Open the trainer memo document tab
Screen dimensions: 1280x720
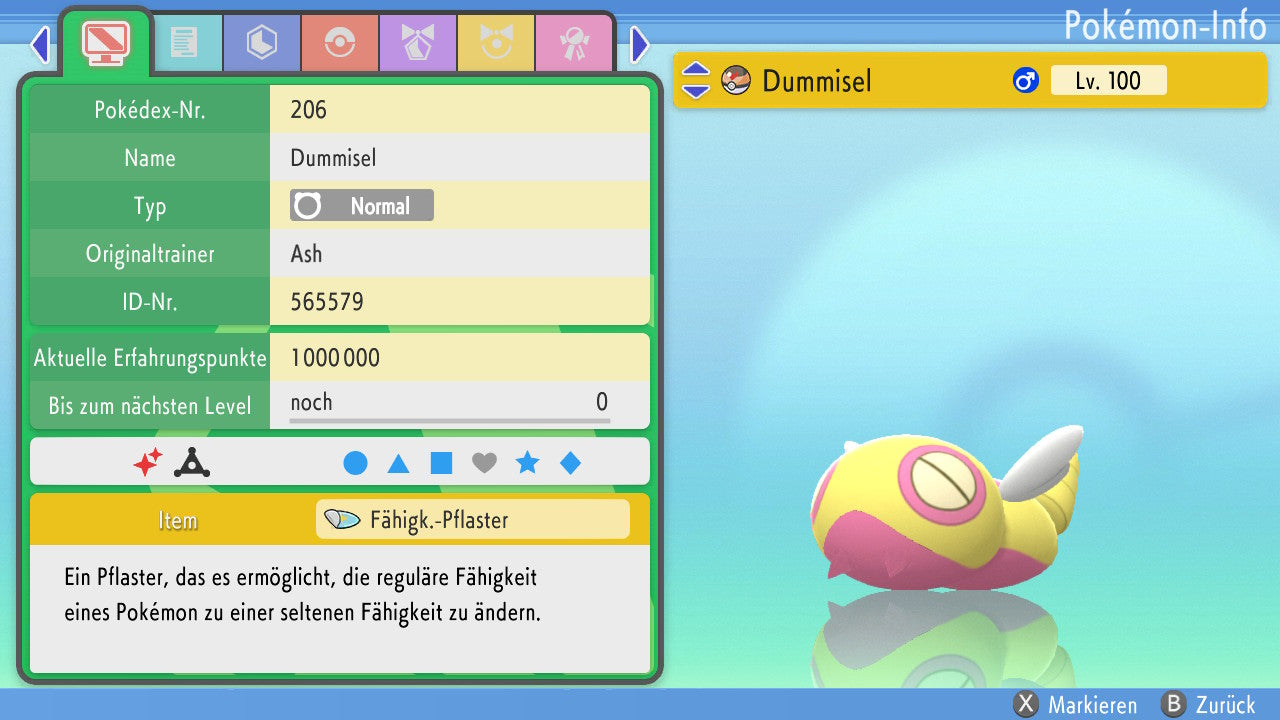coord(183,42)
